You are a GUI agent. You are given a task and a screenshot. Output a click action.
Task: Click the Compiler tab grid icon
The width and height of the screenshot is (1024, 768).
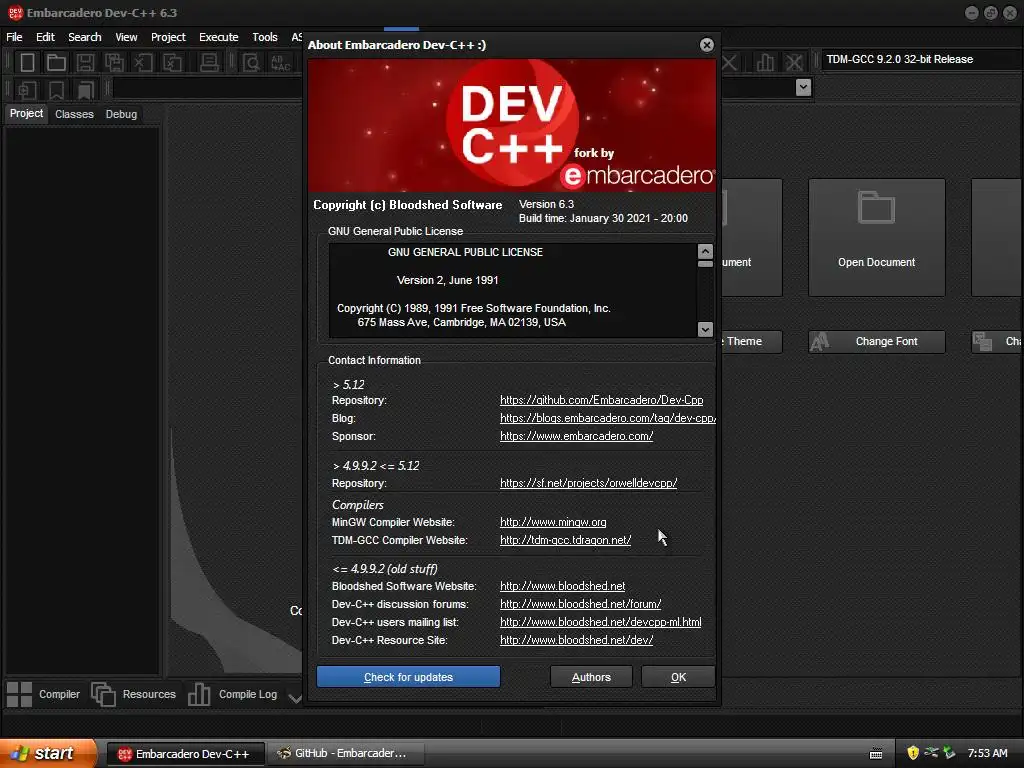pyautogui.click(x=19, y=694)
